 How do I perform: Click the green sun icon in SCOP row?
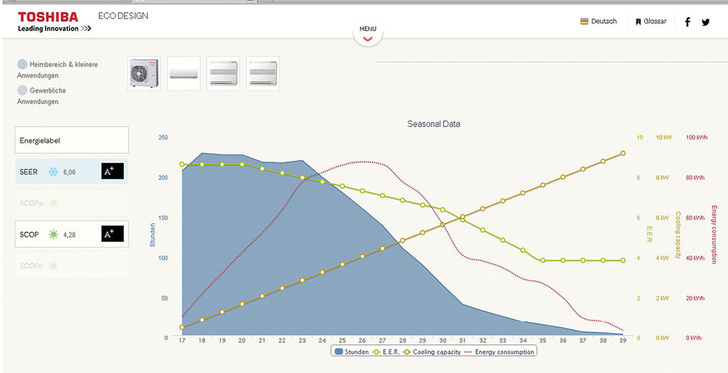pos(53,235)
